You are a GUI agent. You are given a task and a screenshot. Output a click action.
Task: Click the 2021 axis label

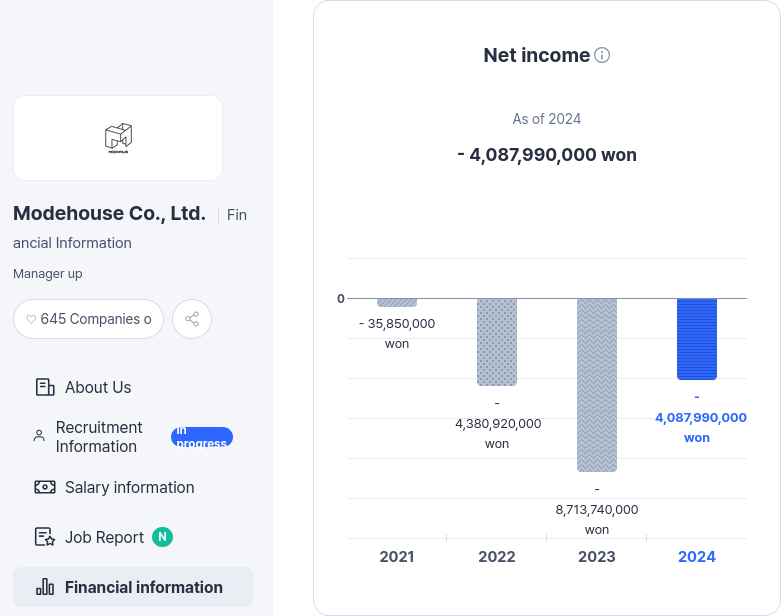[397, 556]
